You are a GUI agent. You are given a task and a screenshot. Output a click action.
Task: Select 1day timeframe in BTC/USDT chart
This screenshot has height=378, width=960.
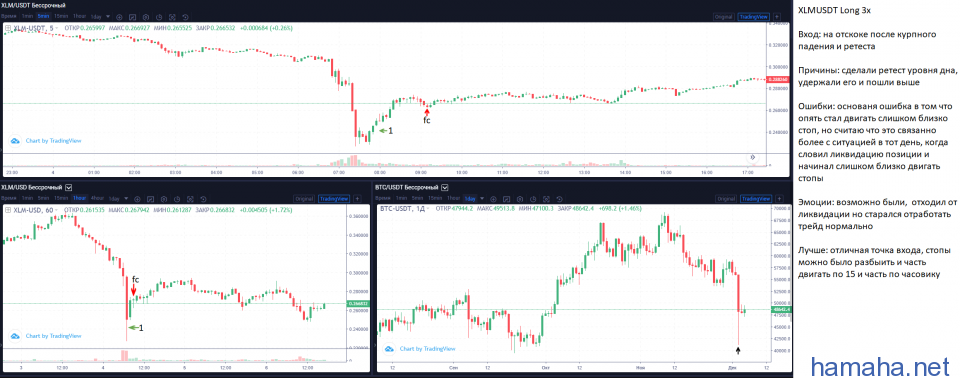tap(470, 199)
